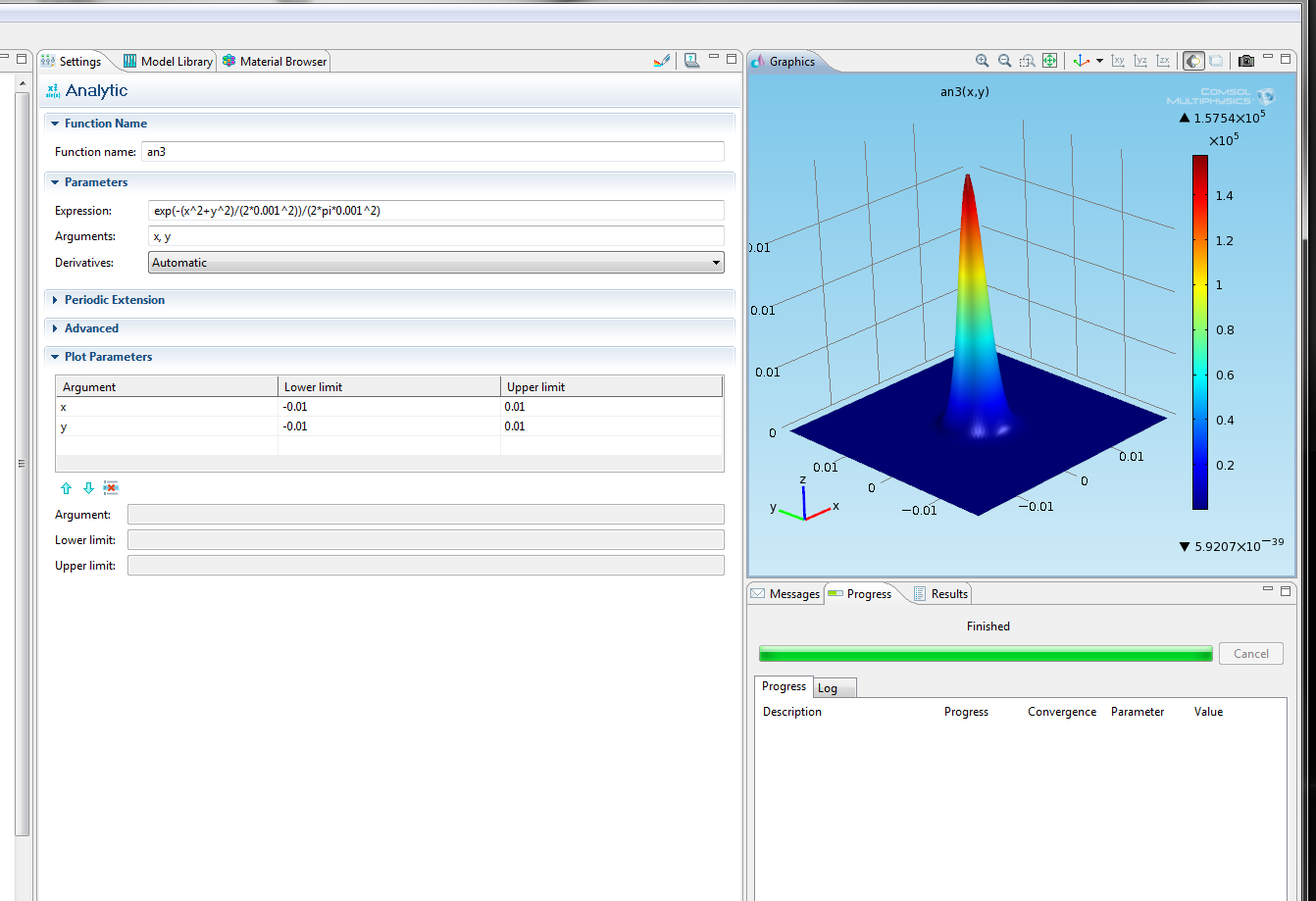Collapse the Plot Parameters section
The width and height of the screenshot is (1316, 901).
[x=55, y=357]
